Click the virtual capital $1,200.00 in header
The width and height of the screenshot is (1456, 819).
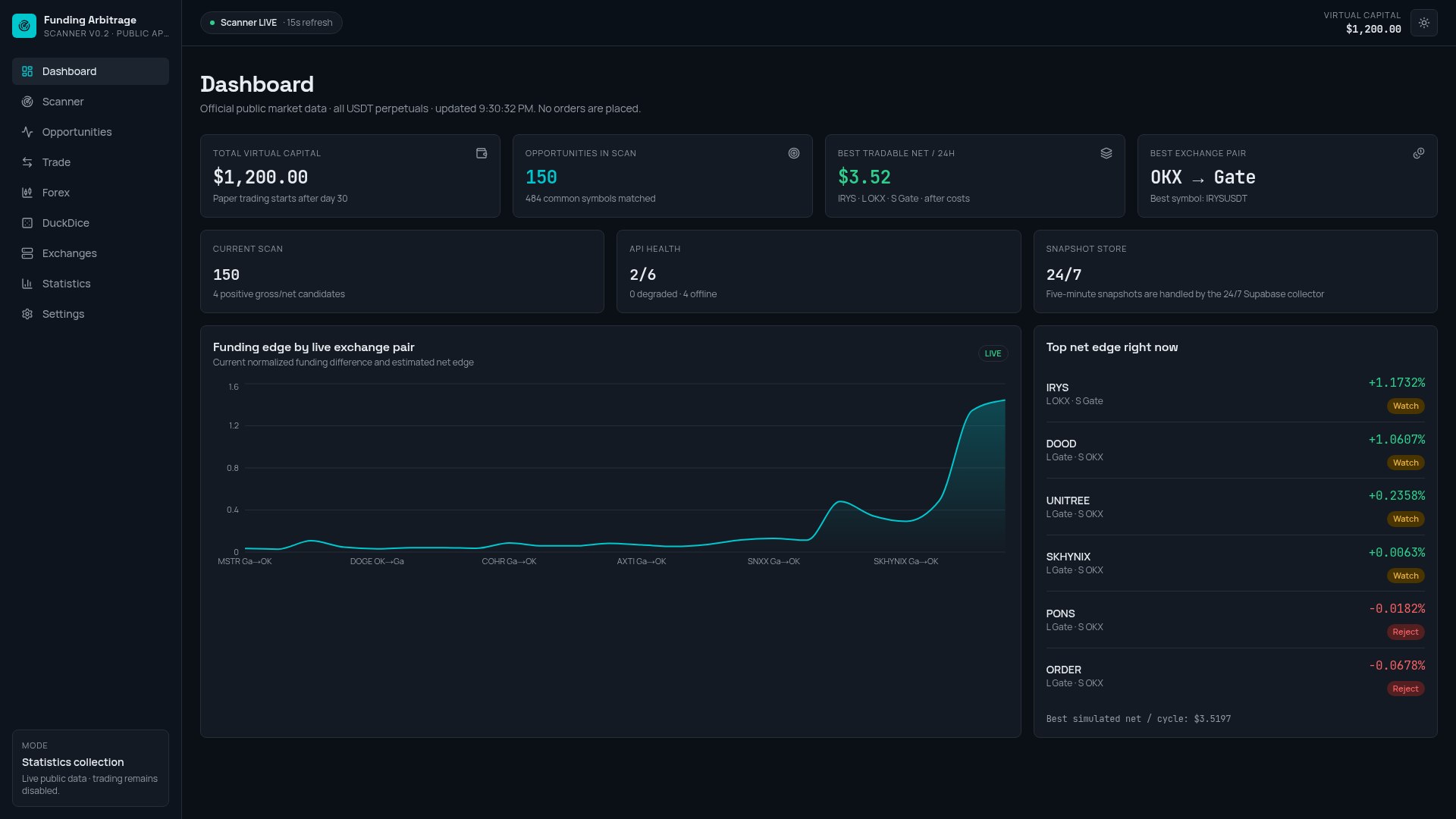(x=1373, y=30)
